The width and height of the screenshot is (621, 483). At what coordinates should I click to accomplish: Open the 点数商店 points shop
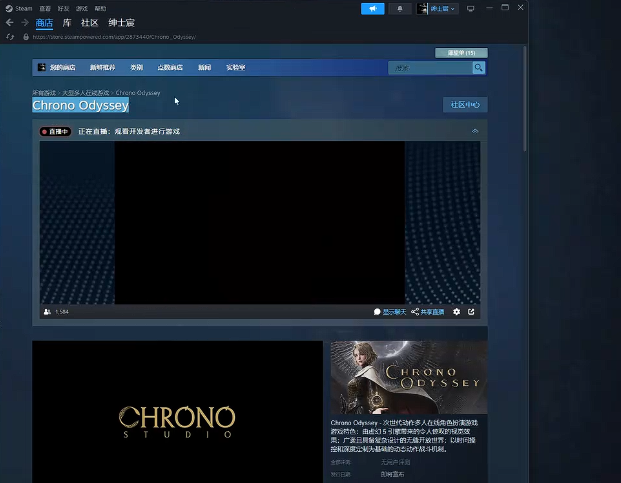click(170, 67)
